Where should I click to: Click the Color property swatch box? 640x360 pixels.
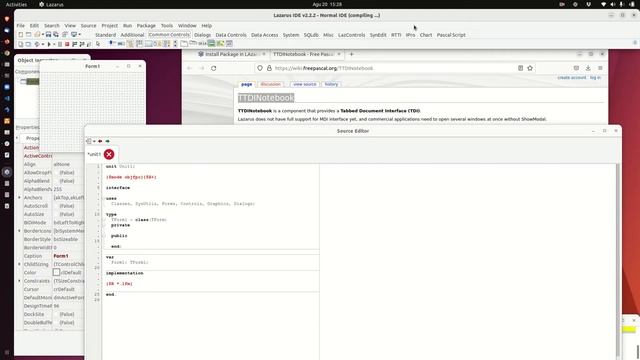pos(56,272)
